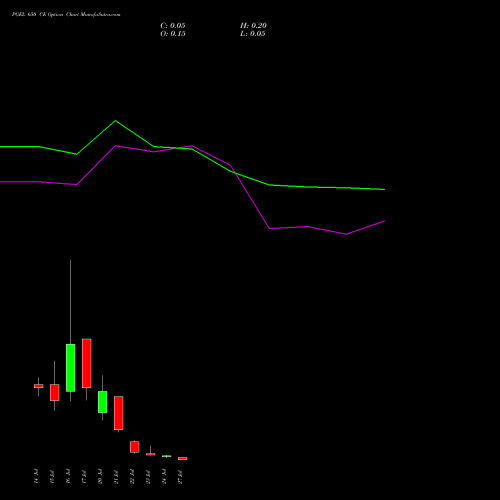Select the red candle above 21 Jul
This screenshot has height=500, width=500.
119,413
